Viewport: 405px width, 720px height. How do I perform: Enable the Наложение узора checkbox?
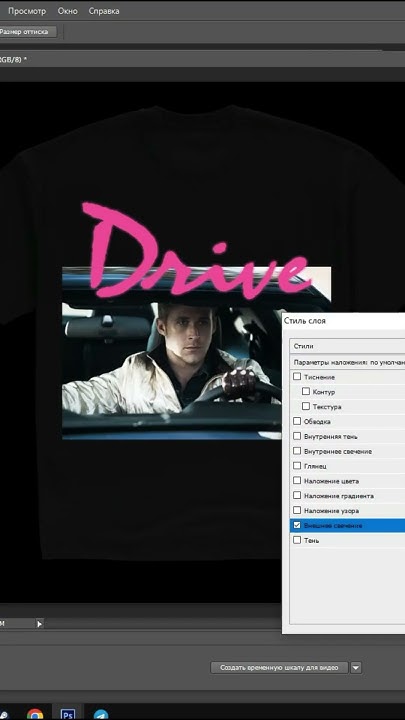[297, 510]
